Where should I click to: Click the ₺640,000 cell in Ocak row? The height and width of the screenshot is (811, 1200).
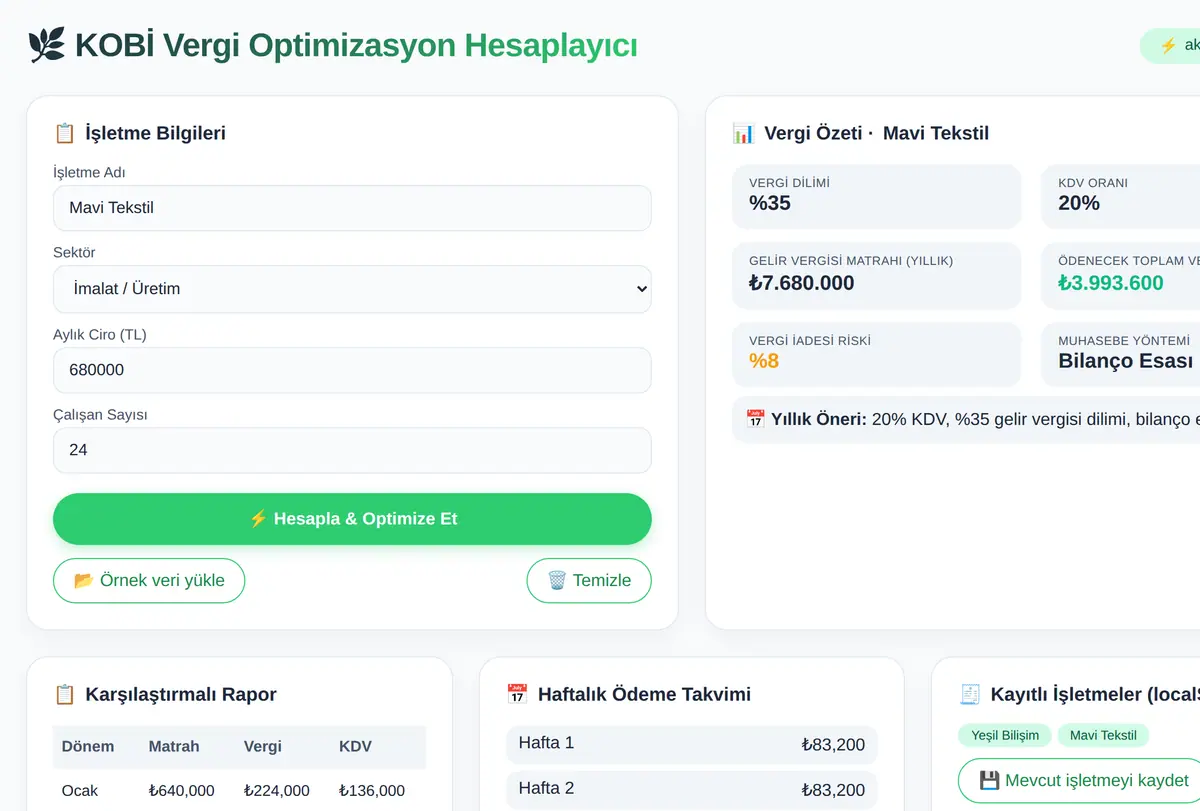coord(182,791)
